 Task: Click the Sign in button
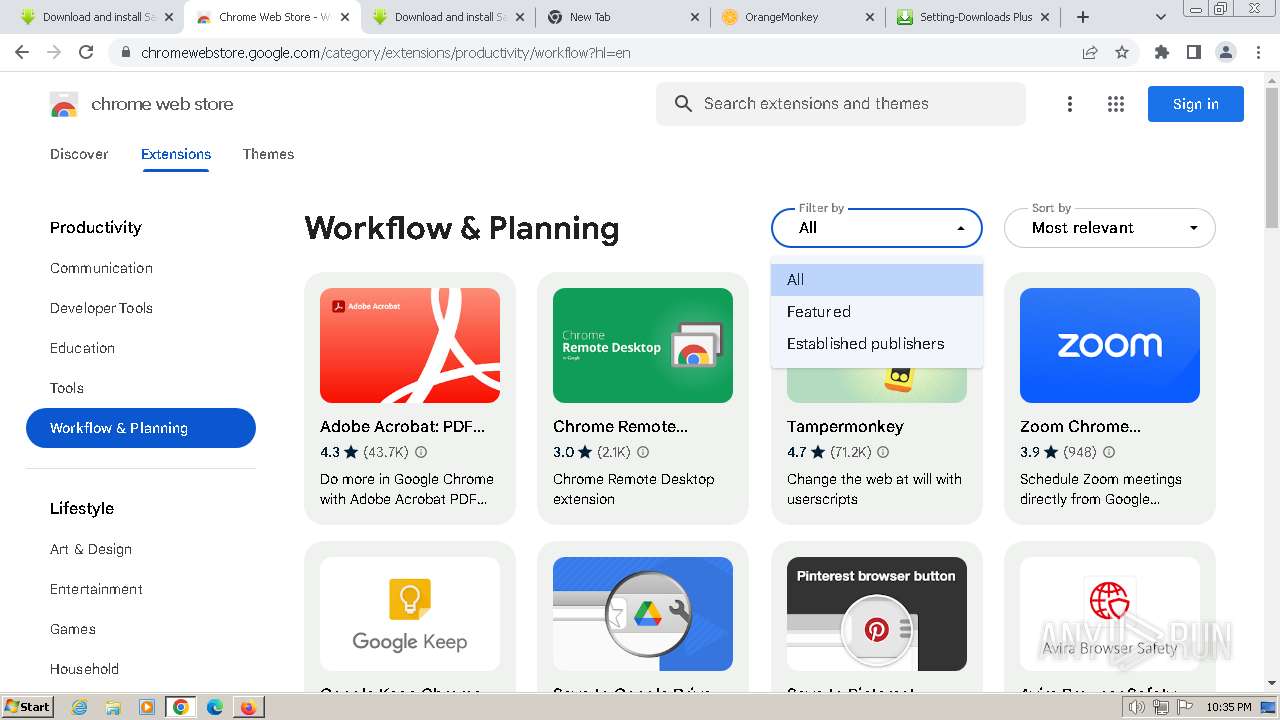pyautogui.click(x=1196, y=104)
